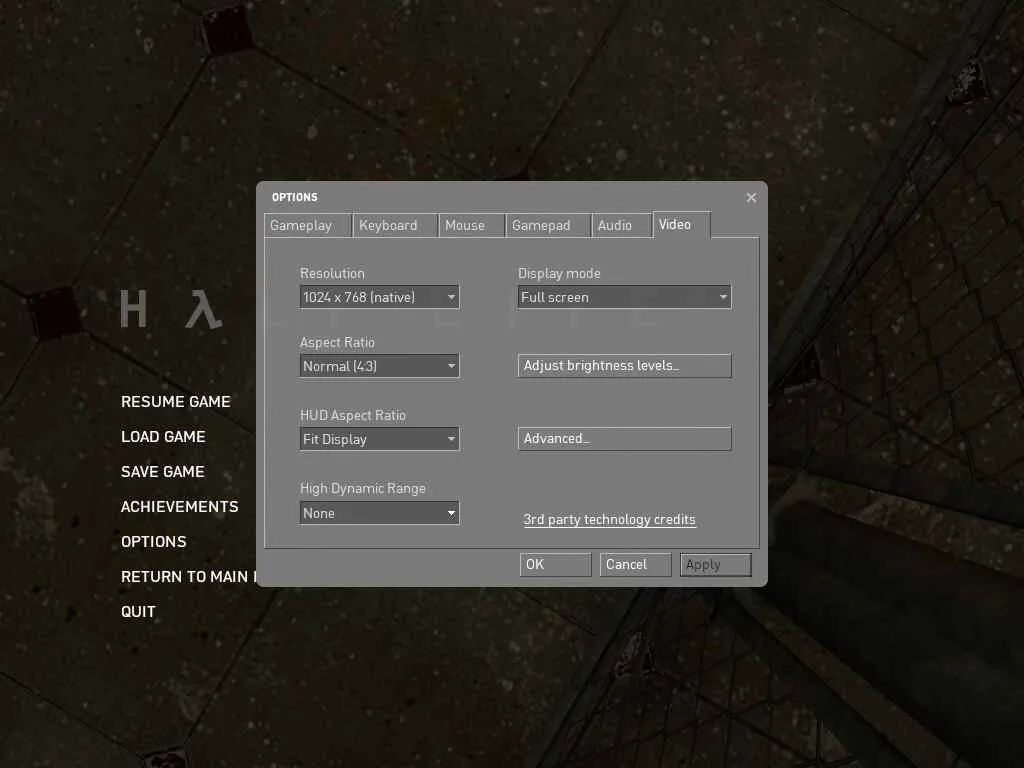Image resolution: width=1024 pixels, height=768 pixels.
Task: Open Achievements from main menu
Action: point(180,507)
